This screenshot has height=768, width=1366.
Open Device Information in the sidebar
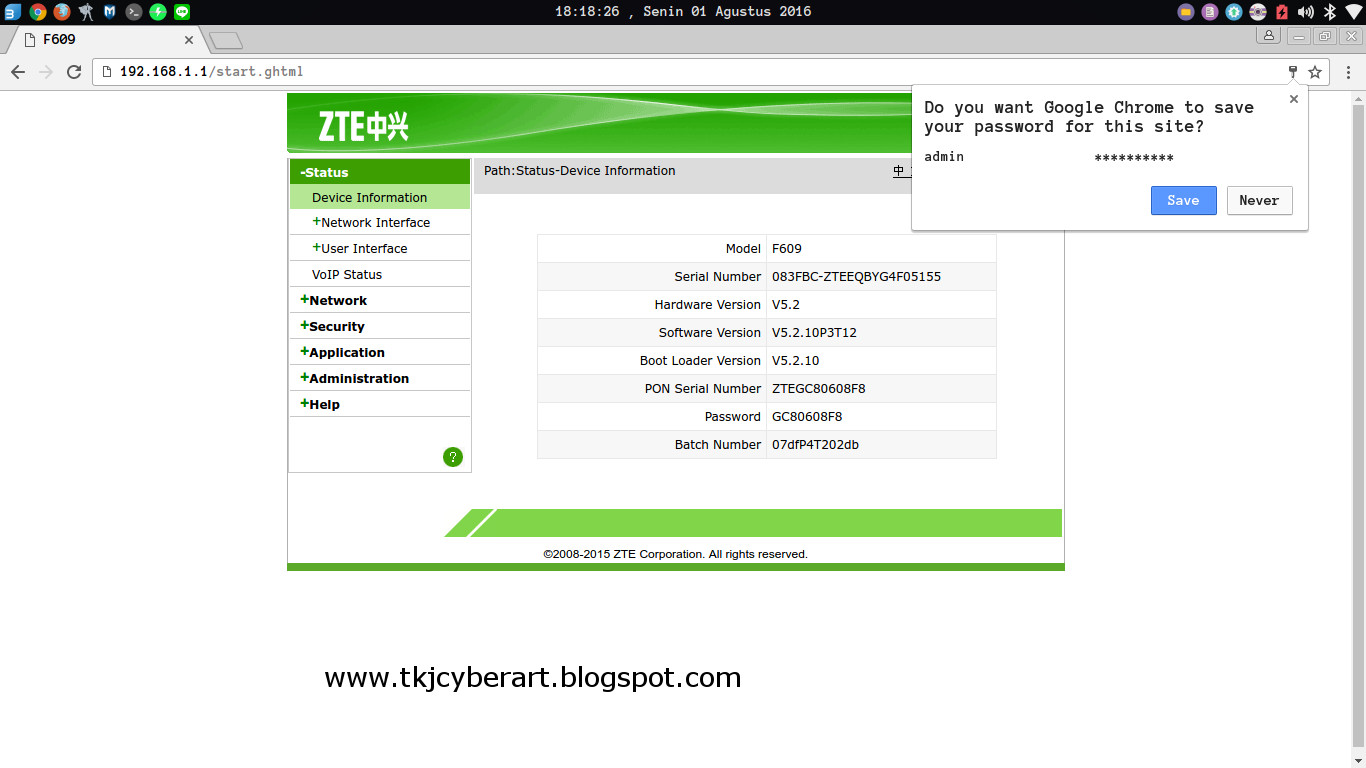pos(380,197)
